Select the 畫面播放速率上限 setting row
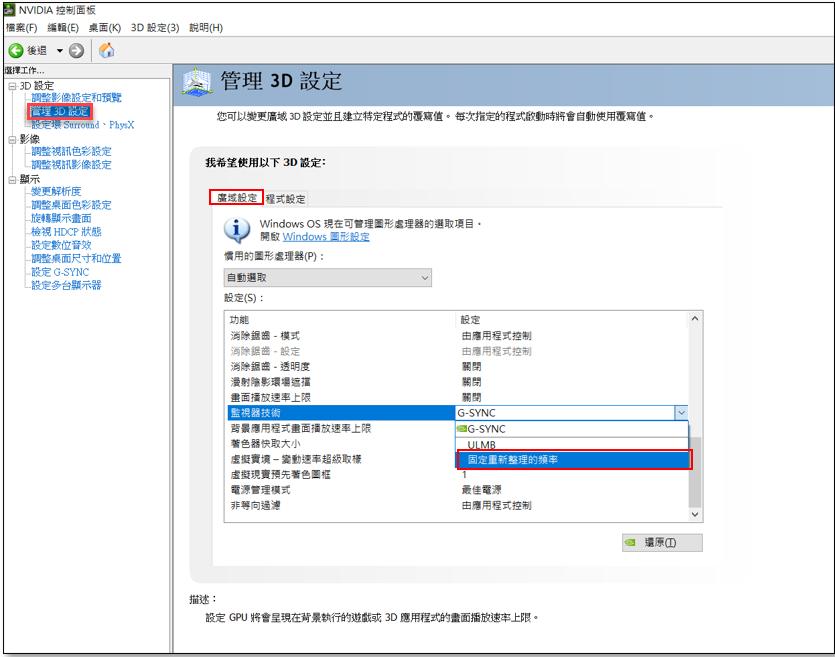 pos(457,398)
